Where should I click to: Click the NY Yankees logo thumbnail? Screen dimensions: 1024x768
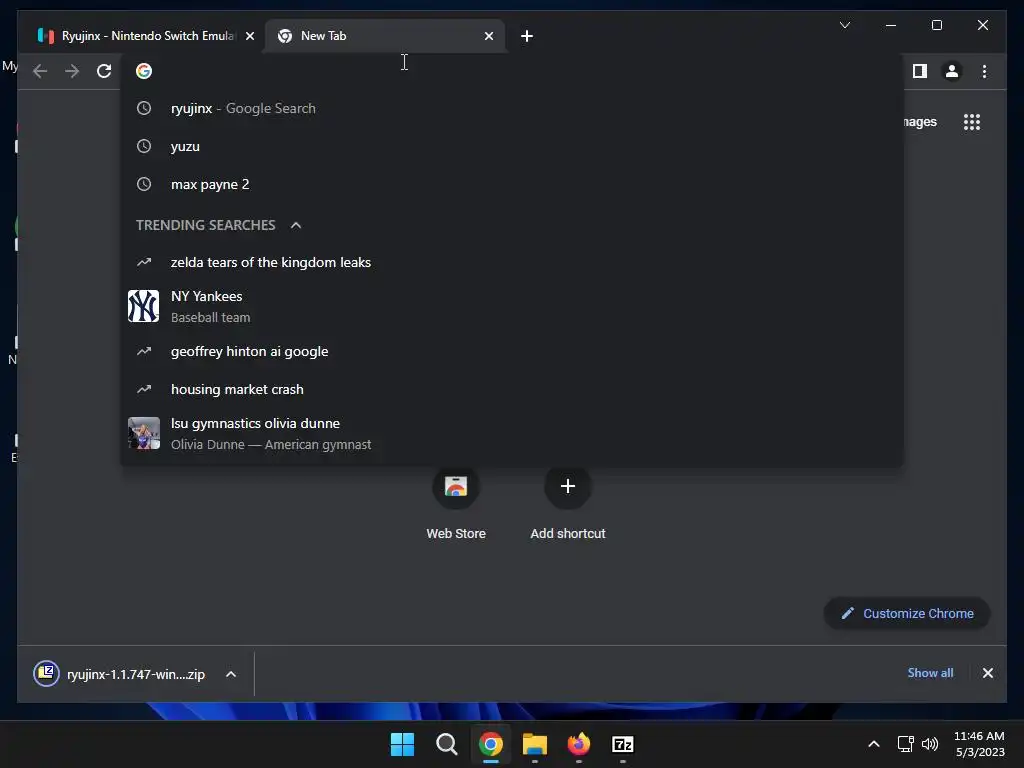[144, 306]
